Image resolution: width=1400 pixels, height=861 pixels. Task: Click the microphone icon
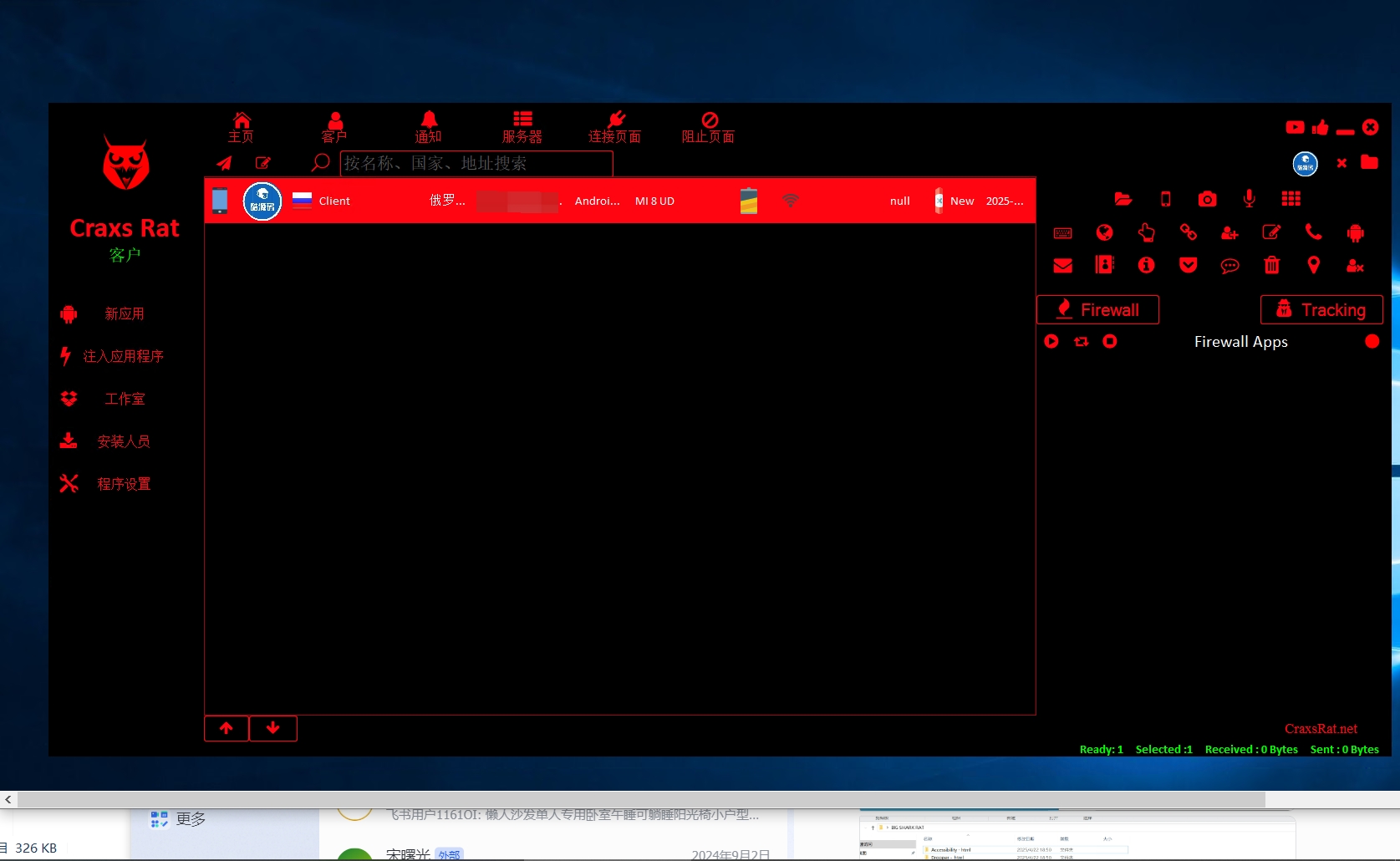pyautogui.click(x=1249, y=198)
